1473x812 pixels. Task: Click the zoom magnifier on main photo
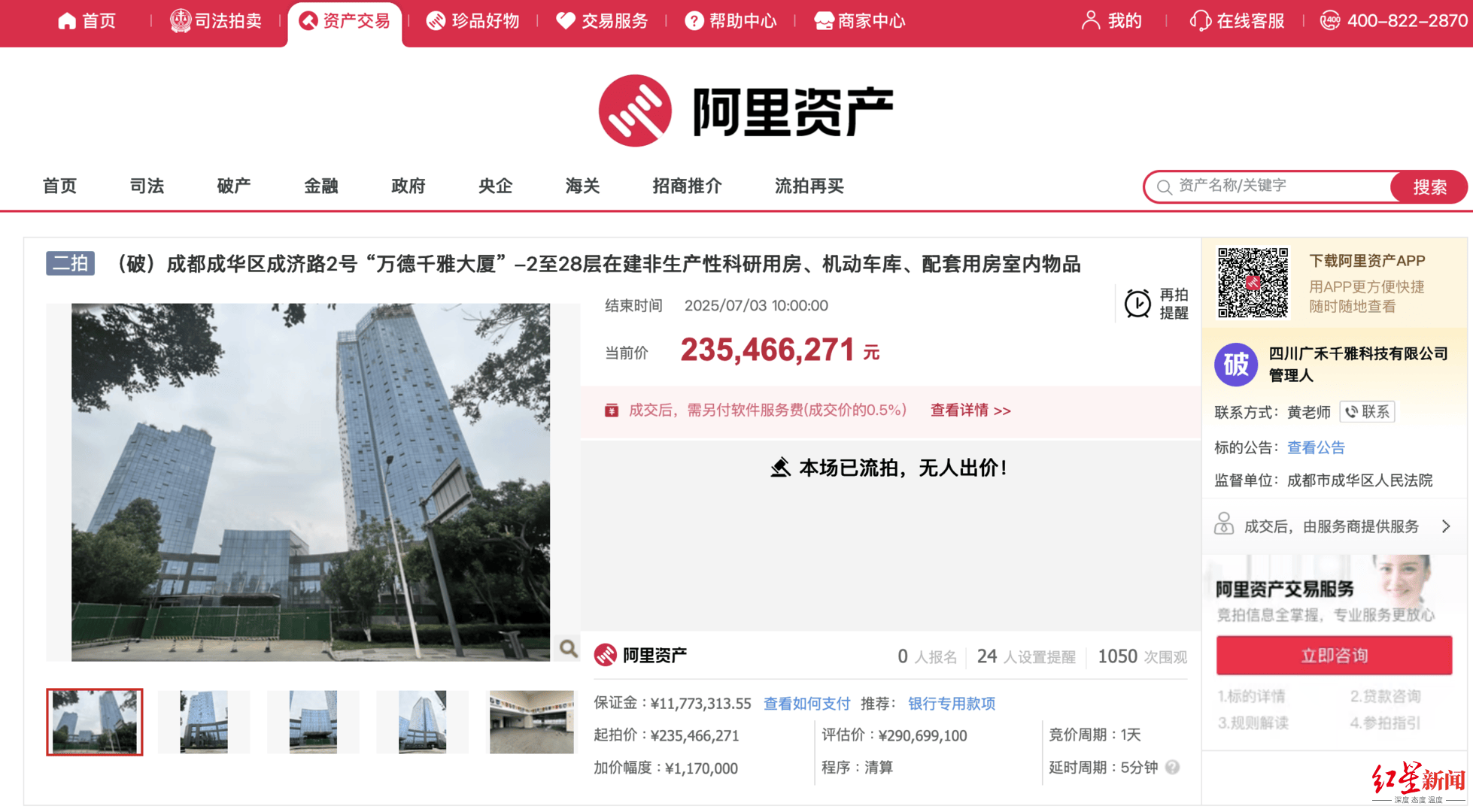tap(568, 648)
